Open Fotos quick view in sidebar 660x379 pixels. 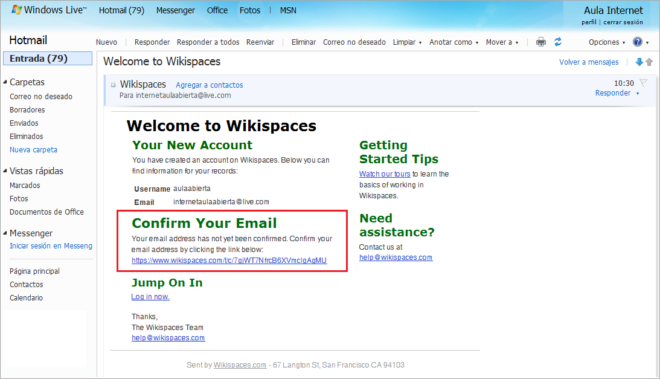19,198
